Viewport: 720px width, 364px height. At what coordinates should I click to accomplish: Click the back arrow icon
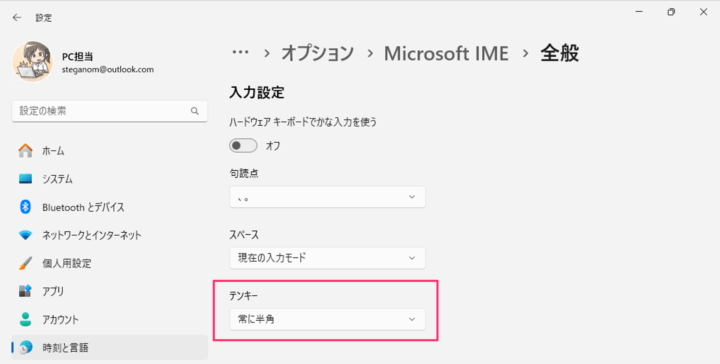click(17, 17)
